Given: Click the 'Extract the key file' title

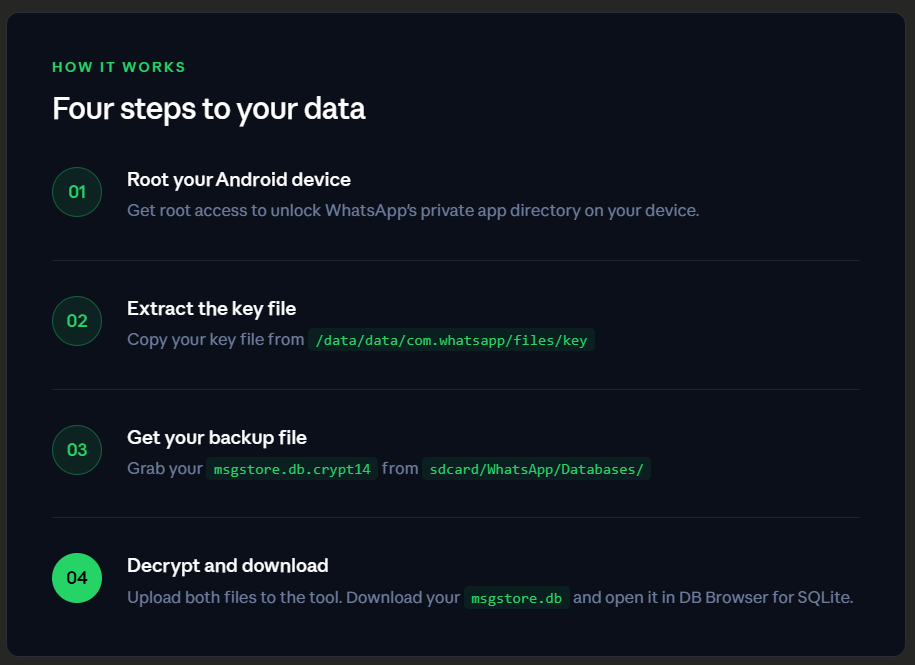Looking at the screenshot, I should pyautogui.click(x=211, y=309).
